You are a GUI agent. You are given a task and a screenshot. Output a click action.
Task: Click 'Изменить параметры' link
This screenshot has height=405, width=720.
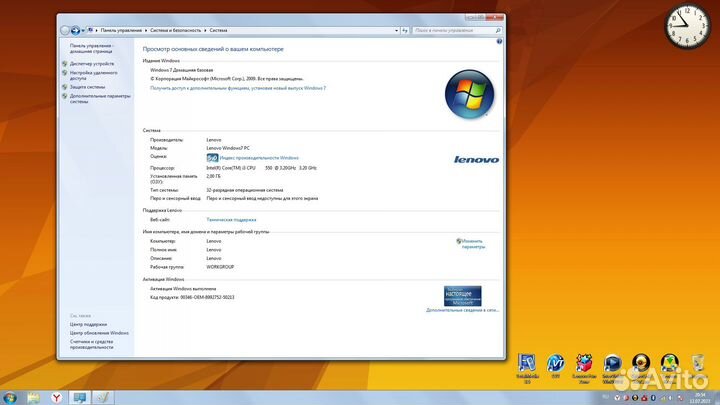pos(472,244)
